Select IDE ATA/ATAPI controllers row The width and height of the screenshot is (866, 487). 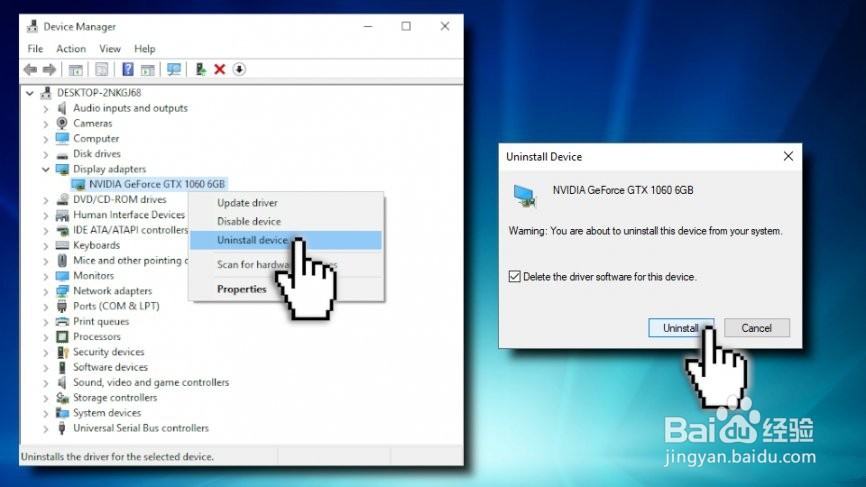point(130,230)
